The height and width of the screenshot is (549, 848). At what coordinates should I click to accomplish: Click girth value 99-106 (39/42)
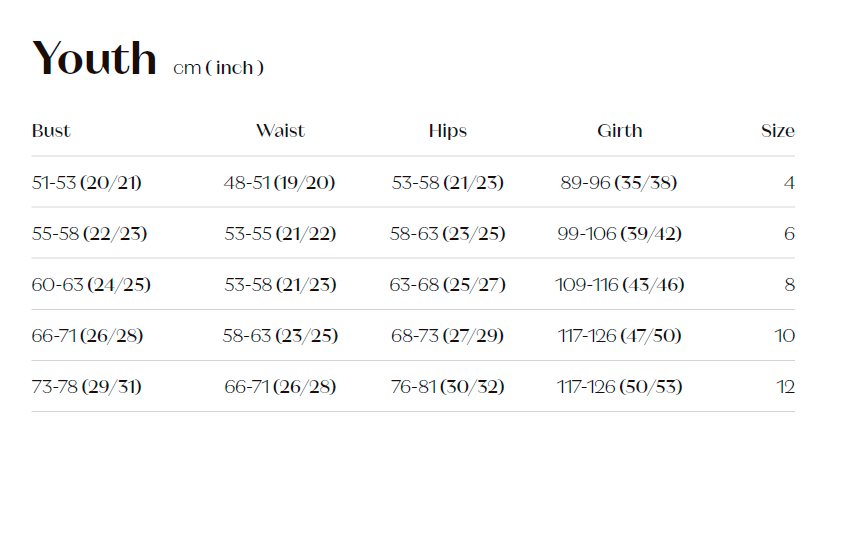619,233
